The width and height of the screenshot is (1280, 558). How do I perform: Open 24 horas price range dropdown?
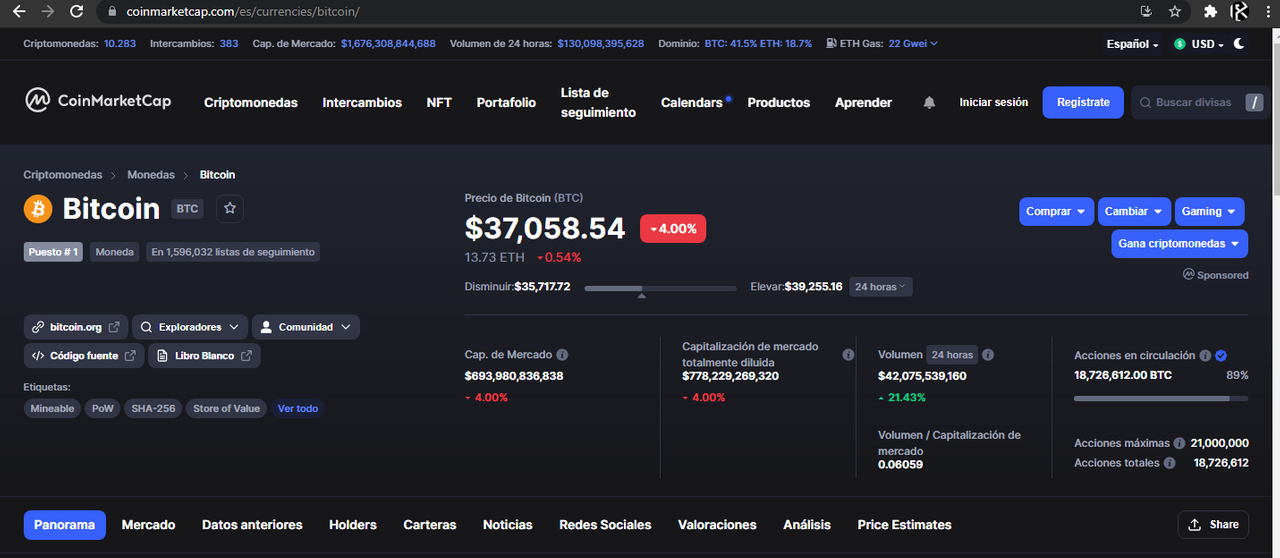(881, 287)
